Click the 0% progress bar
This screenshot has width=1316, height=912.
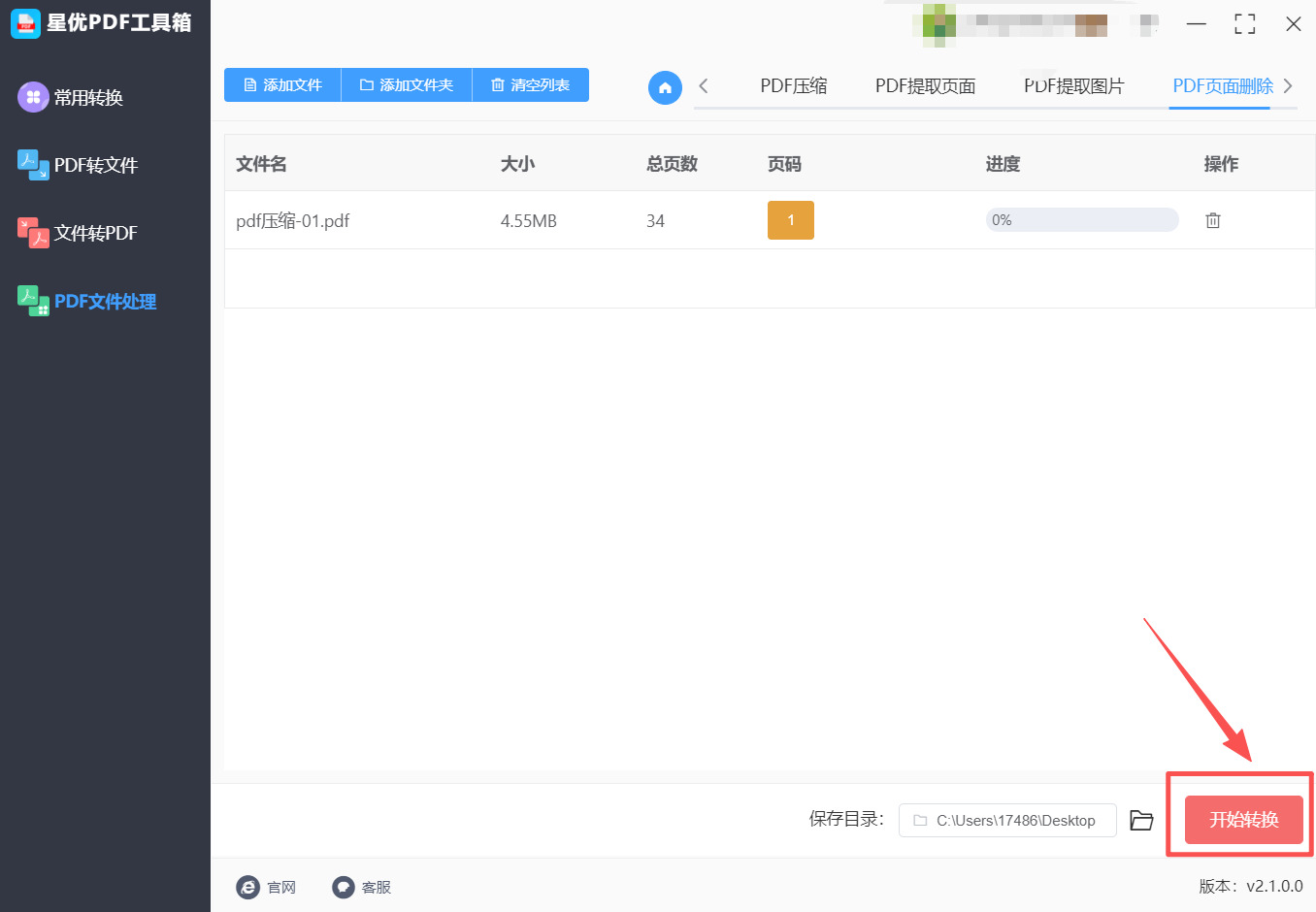pyautogui.click(x=1082, y=219)
